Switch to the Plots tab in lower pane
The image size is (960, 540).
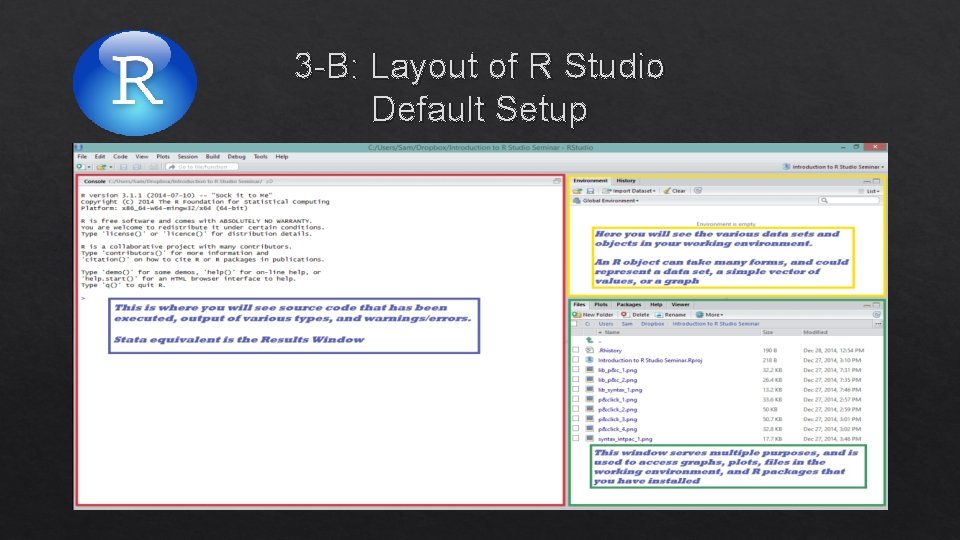[x=601, y=304]
